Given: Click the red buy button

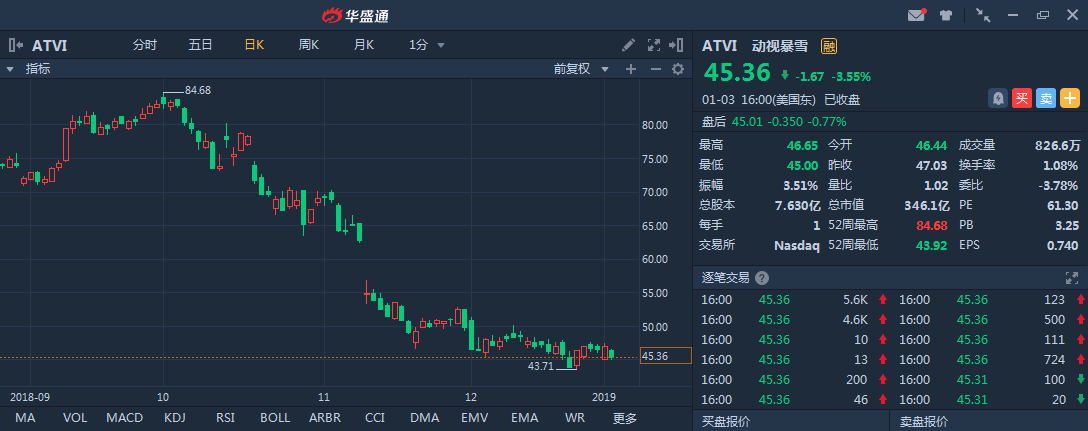Looking at the screenshot, I should click(x=1021, y=99).
